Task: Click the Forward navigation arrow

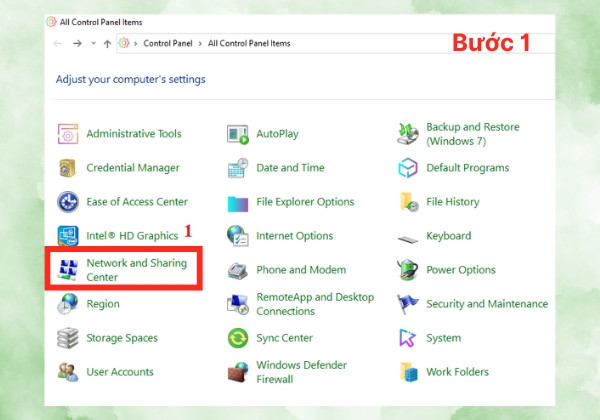Action: (x=77, y=43)
